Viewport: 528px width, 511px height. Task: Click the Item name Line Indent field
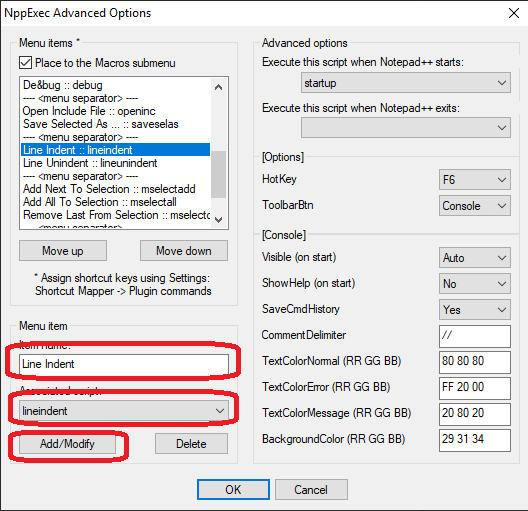[x=124, y=364]
